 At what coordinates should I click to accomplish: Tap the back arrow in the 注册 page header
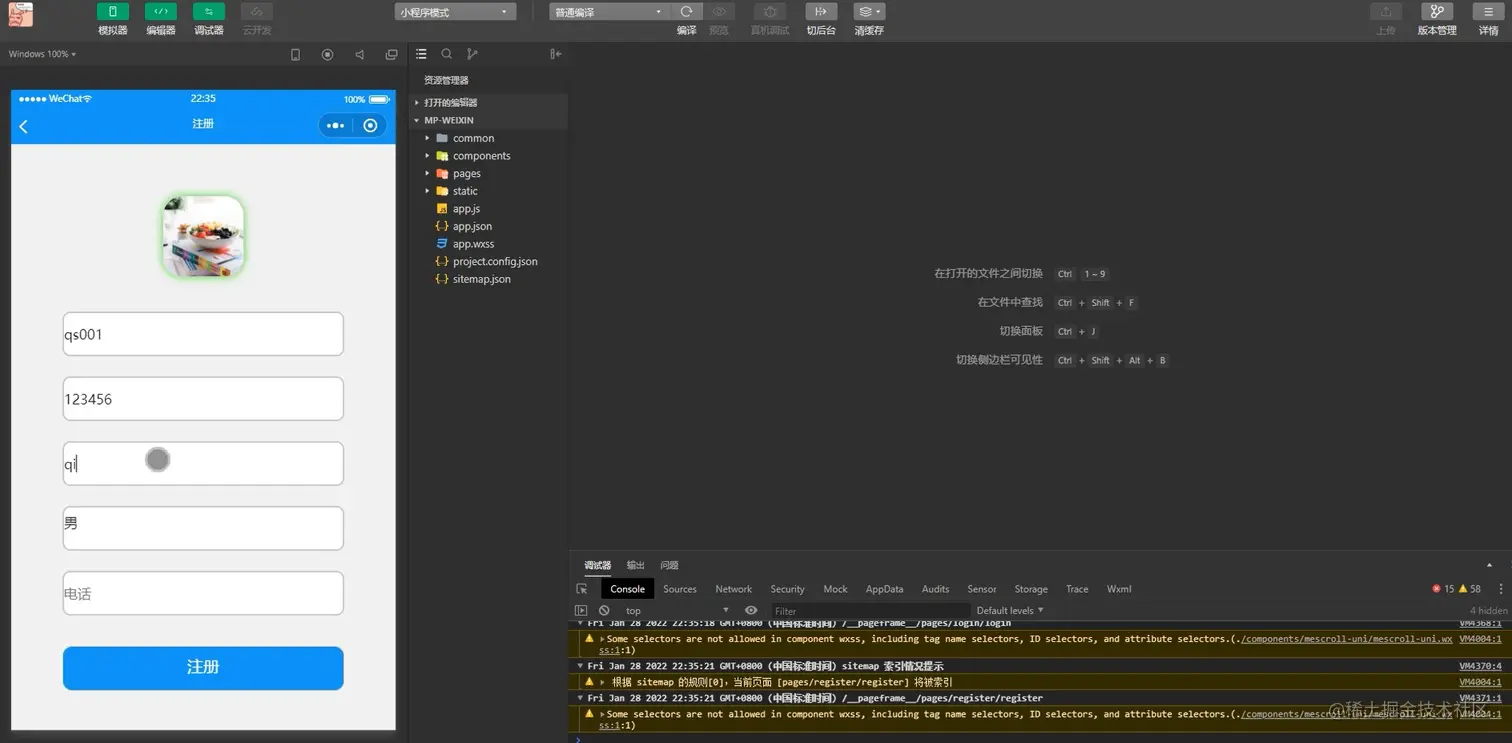(24, 126)
